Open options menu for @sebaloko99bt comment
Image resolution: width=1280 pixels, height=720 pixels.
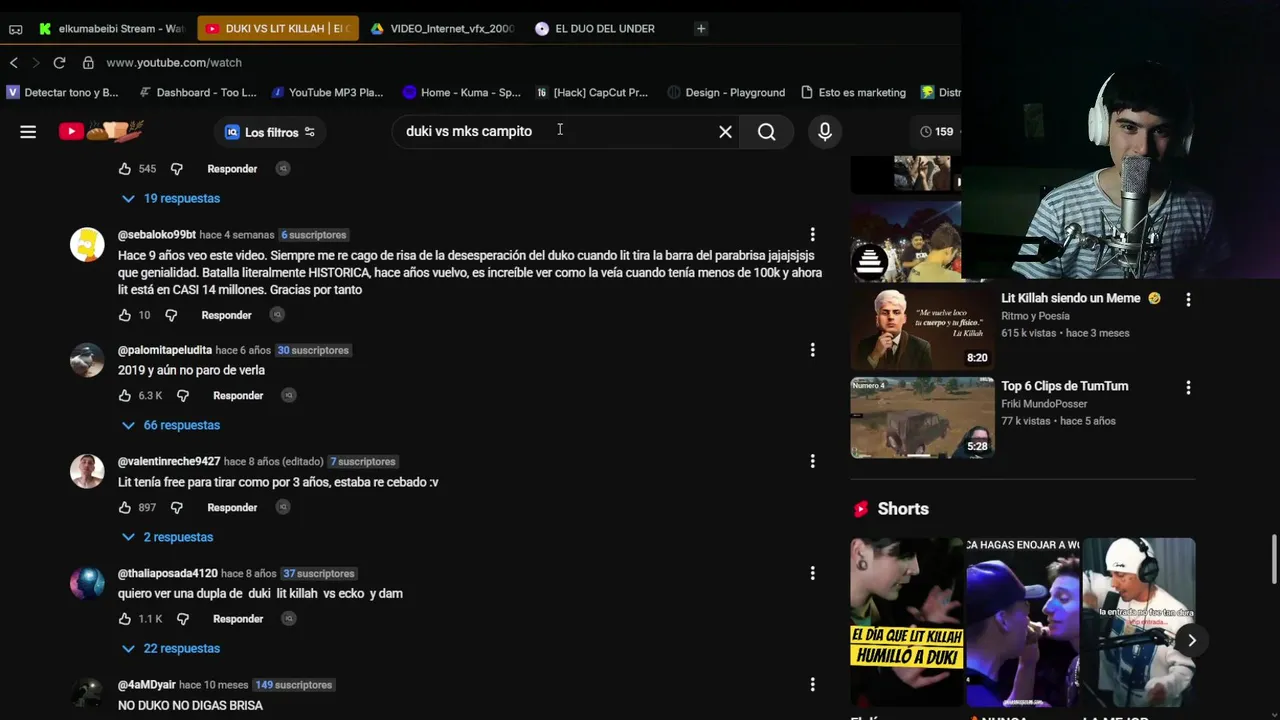(x=812, y=234)
